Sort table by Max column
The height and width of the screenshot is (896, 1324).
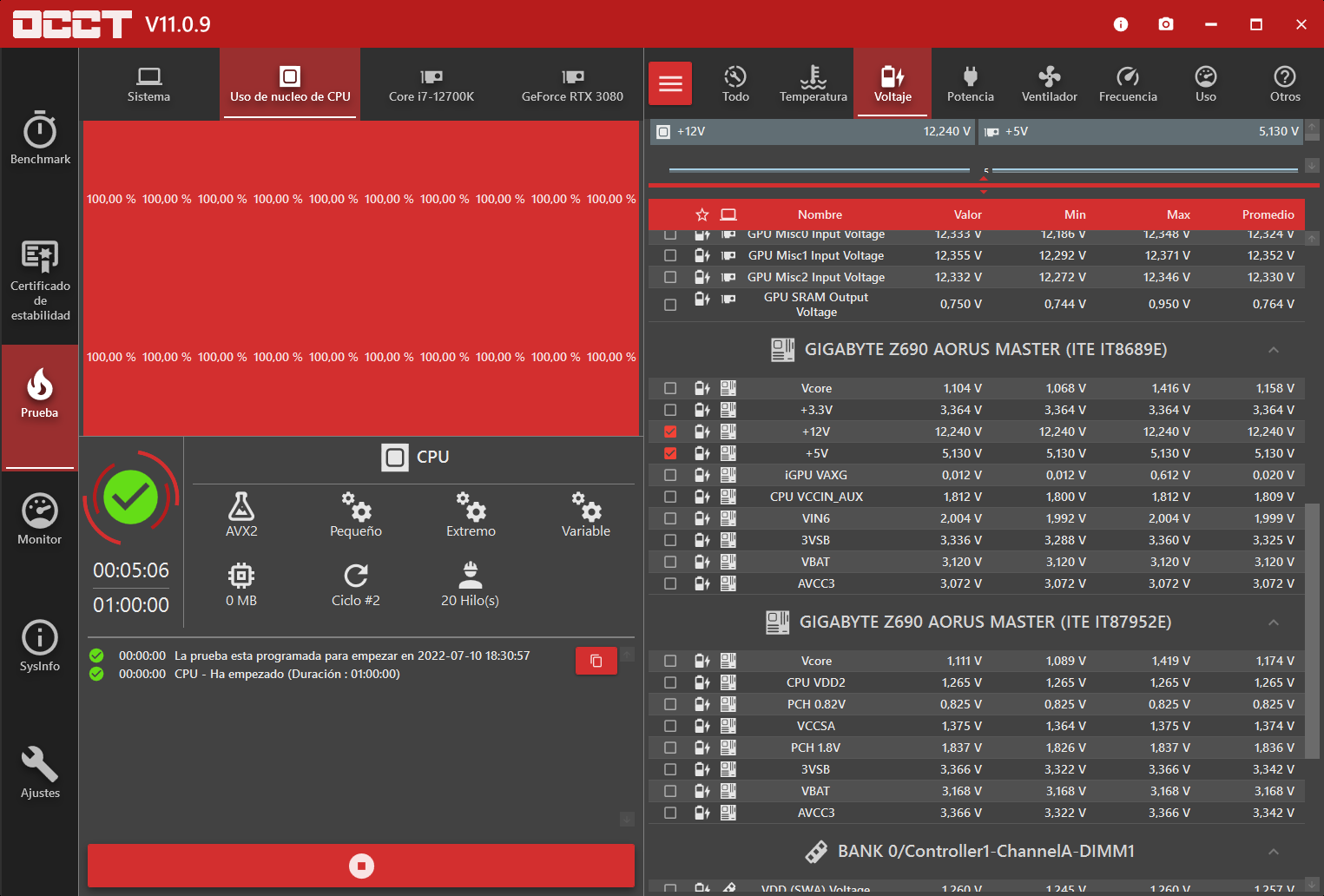tap(1178, 214)
